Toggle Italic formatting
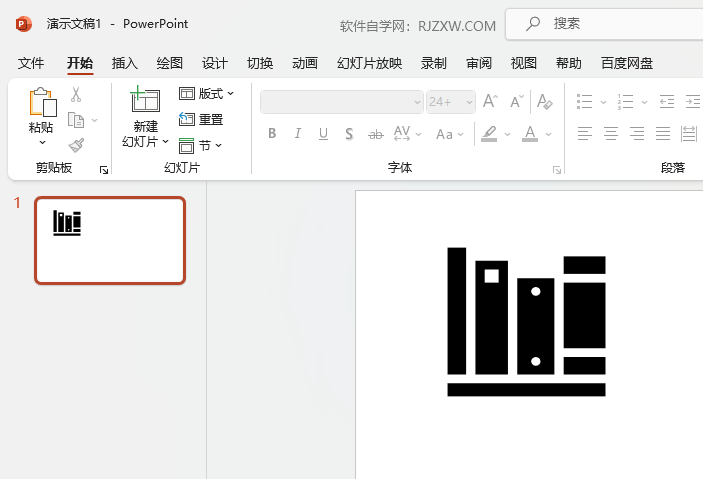Viewport: 703px width, 479px height. (297, 134)
